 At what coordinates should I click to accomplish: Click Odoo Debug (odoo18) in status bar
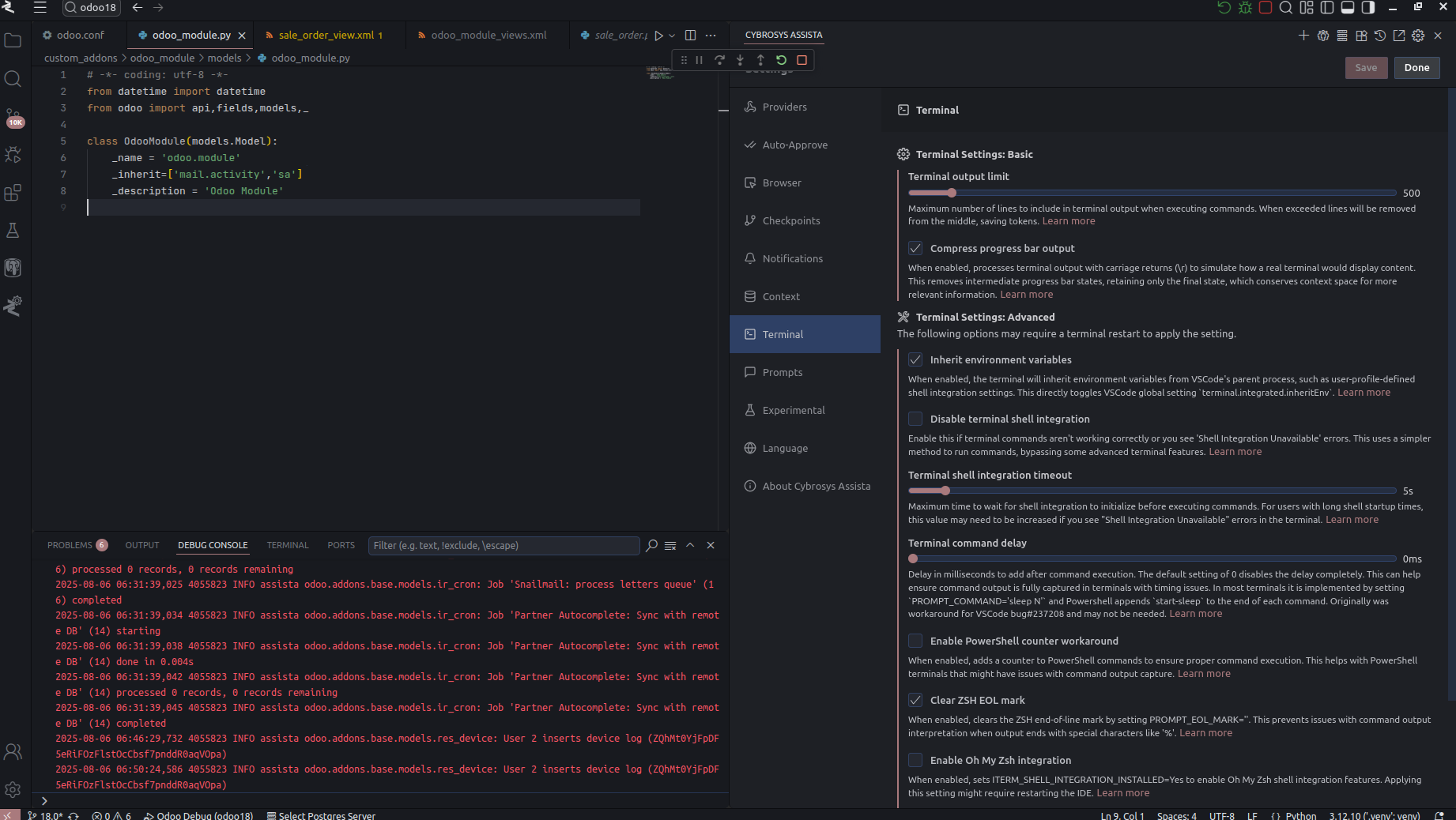[198, 815]
